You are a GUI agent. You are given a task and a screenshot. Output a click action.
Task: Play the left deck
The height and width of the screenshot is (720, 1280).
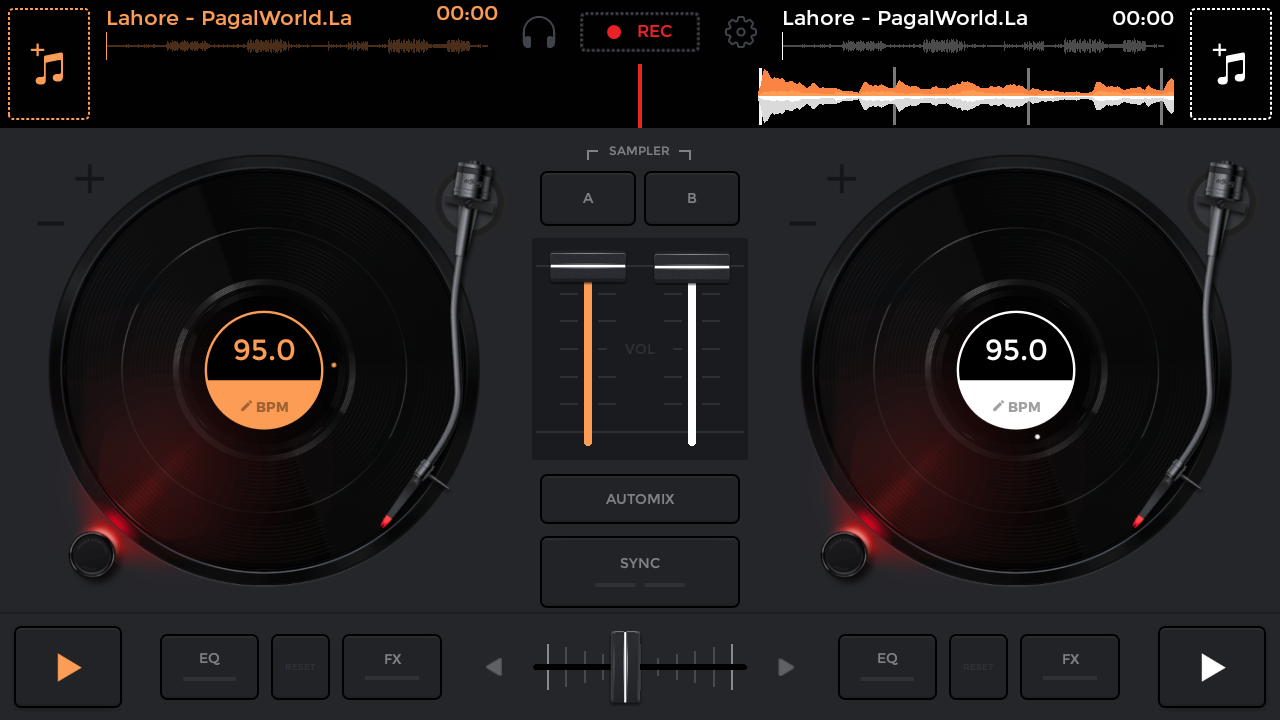tap(67, 667)
